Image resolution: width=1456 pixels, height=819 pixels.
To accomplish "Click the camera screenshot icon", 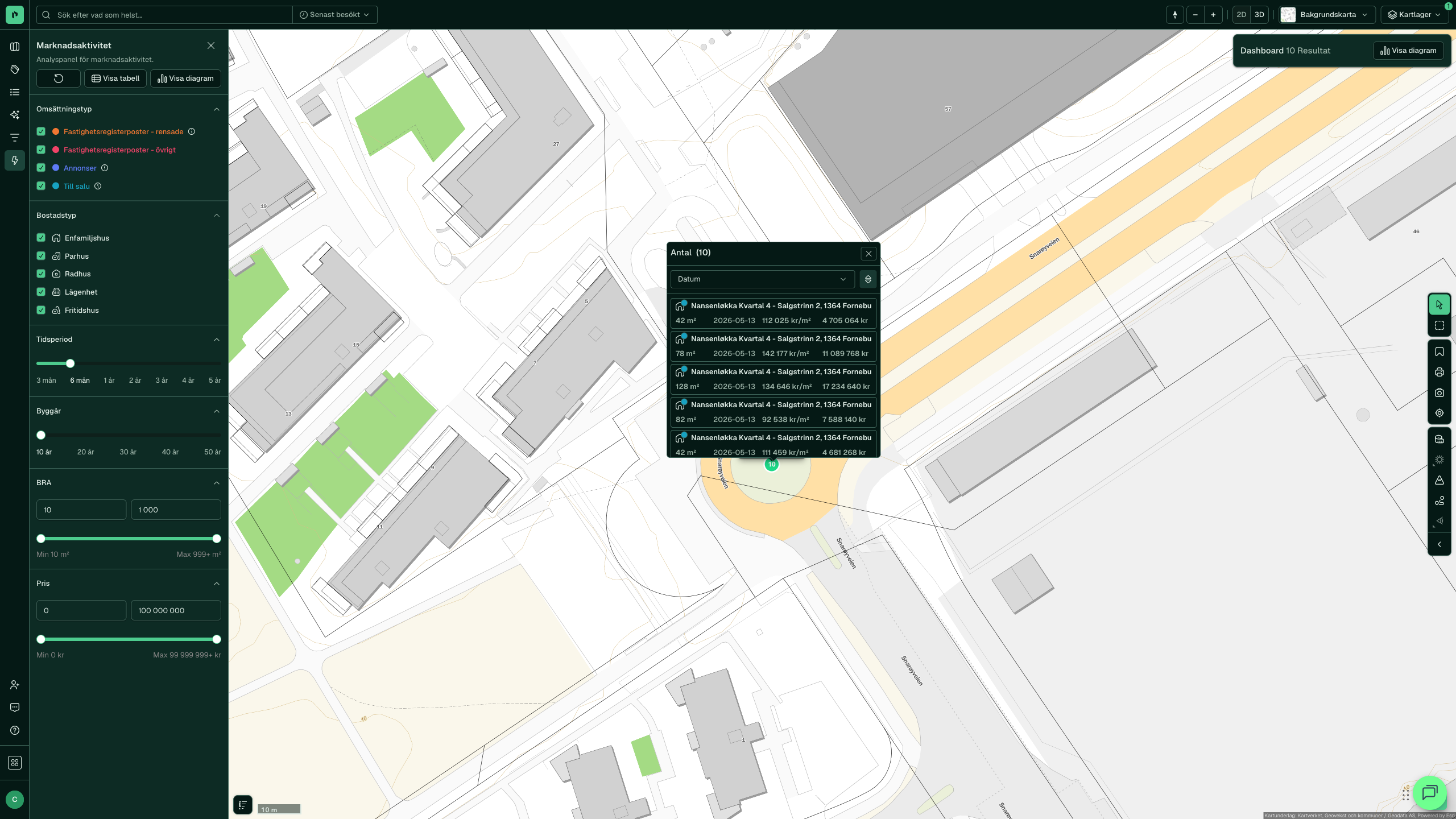I will click(x=1439, y=392).
